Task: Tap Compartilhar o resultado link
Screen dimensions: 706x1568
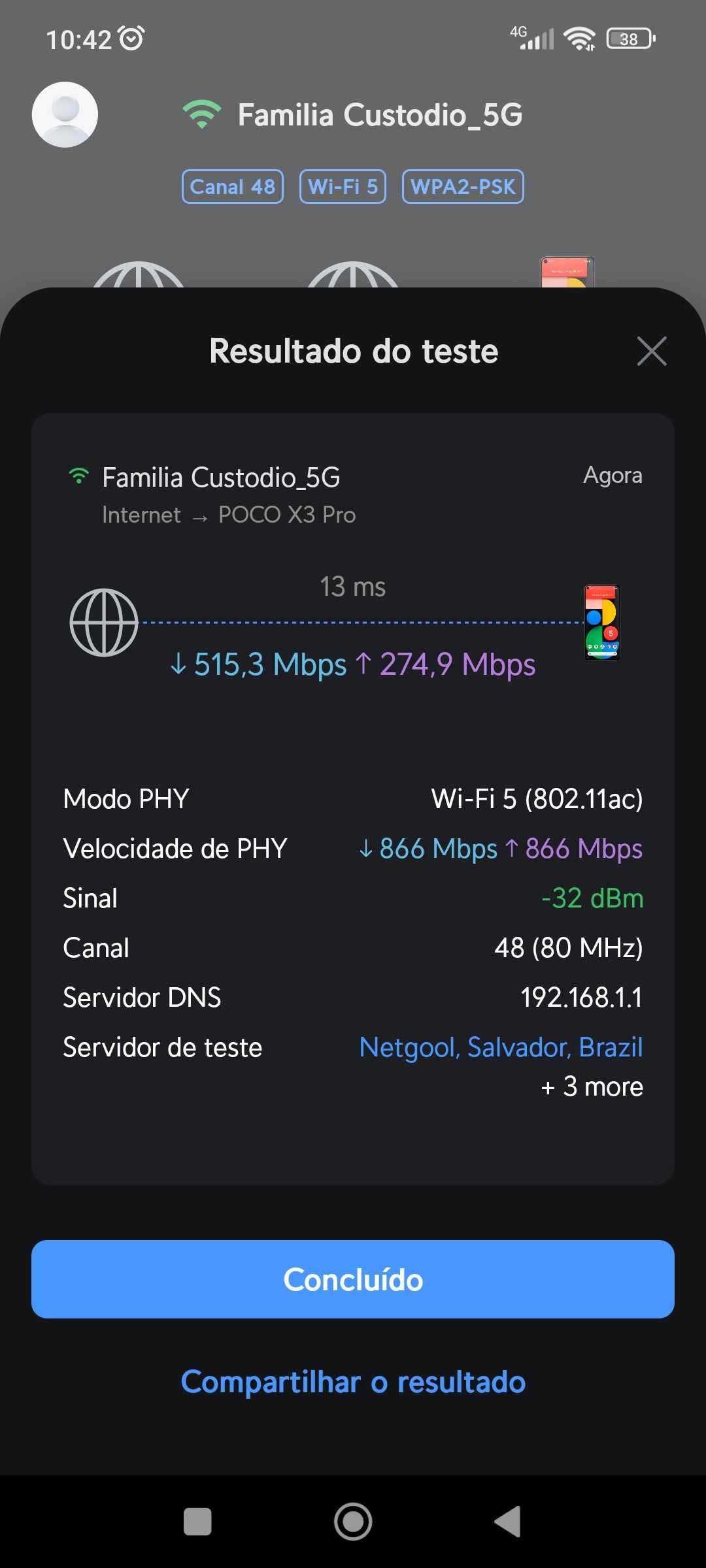Action: [353, 1382]
